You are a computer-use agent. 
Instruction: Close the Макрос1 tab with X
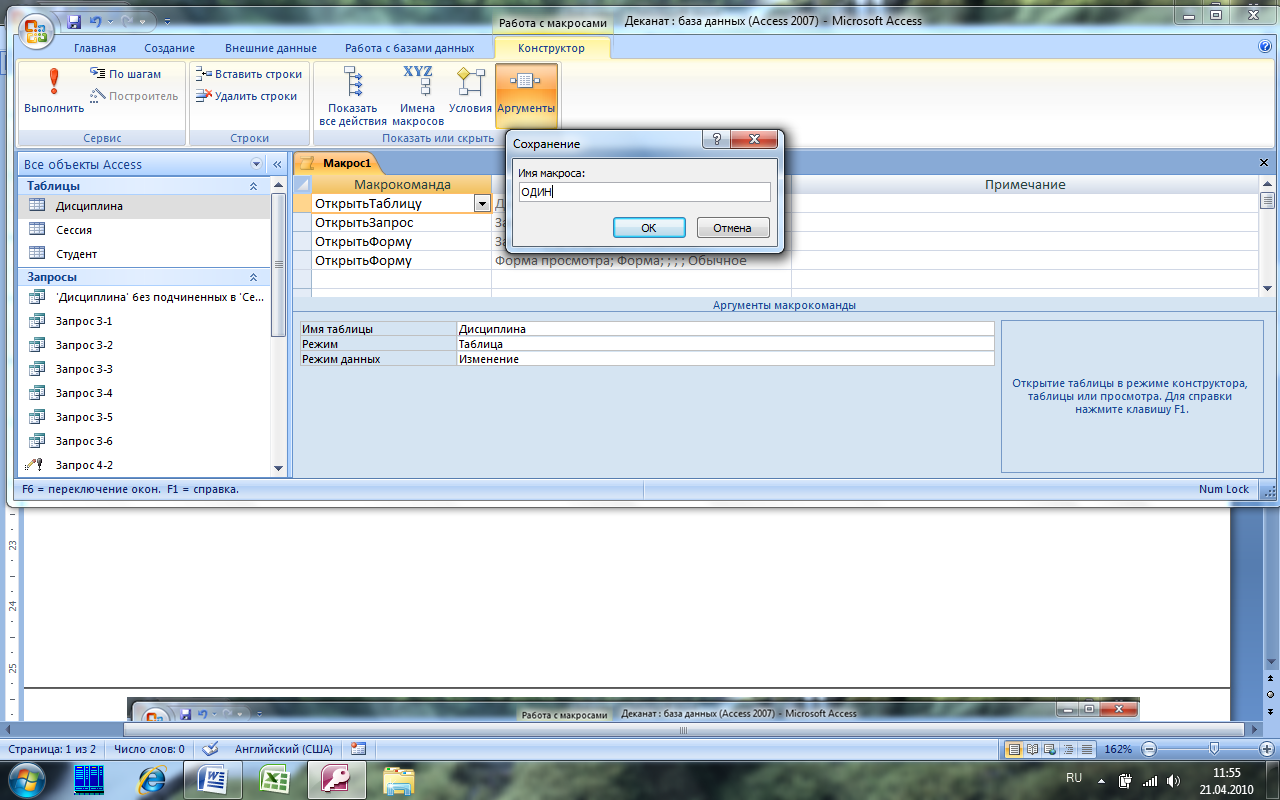[x=1264, y=163]
